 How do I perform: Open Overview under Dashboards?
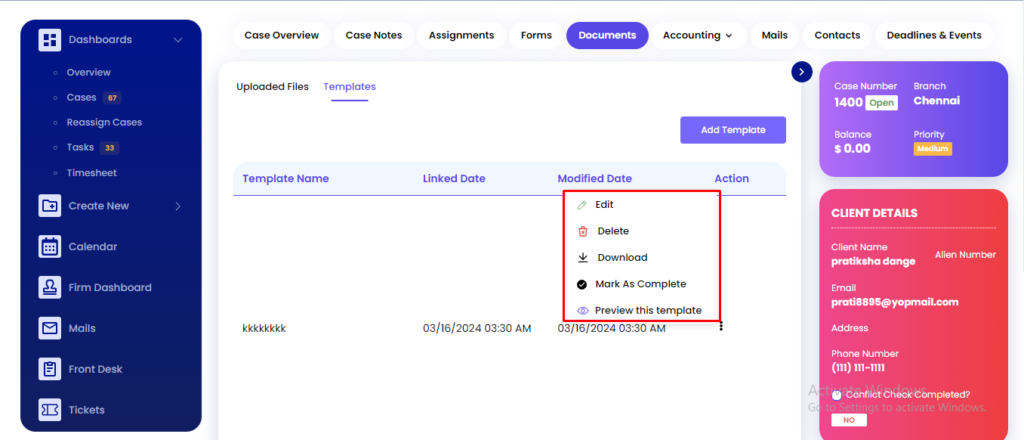point(89,72)
